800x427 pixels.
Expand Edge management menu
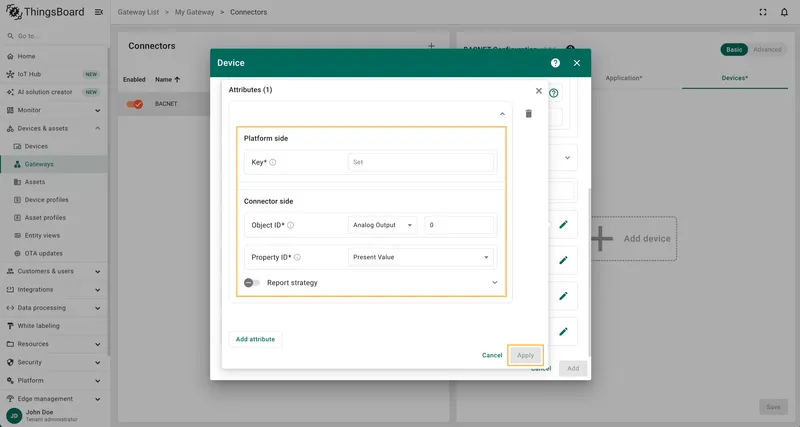(97, 399)
